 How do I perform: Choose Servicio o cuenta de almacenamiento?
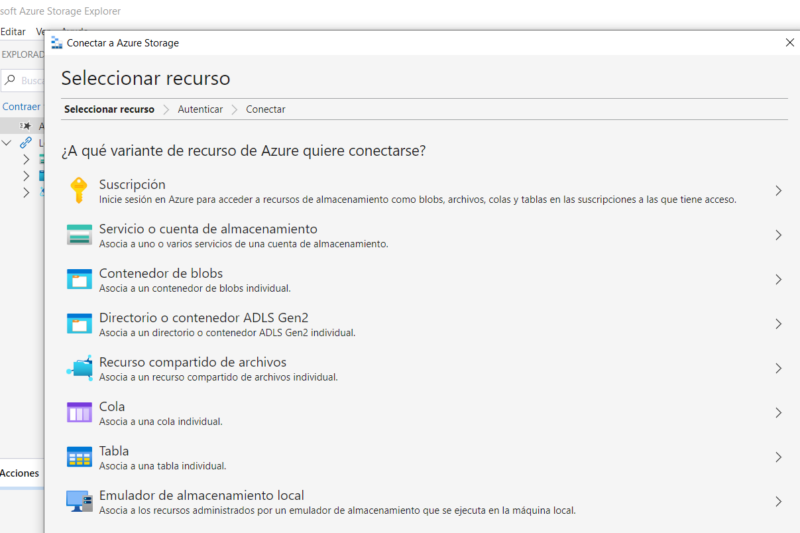pos(208,229)
